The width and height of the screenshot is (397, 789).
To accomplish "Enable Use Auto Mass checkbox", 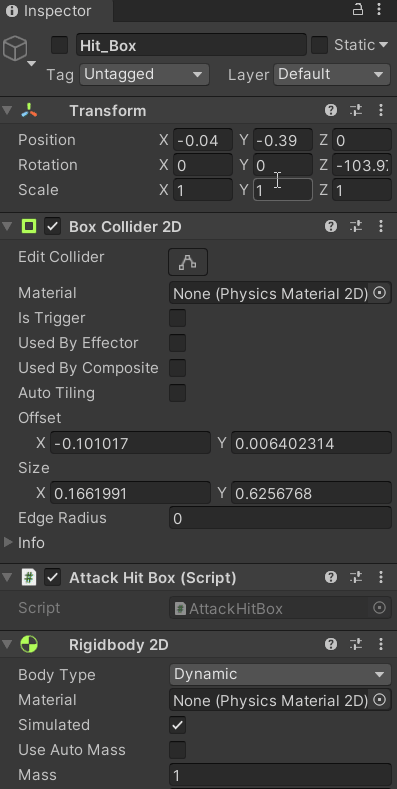I will pos(177,750).
